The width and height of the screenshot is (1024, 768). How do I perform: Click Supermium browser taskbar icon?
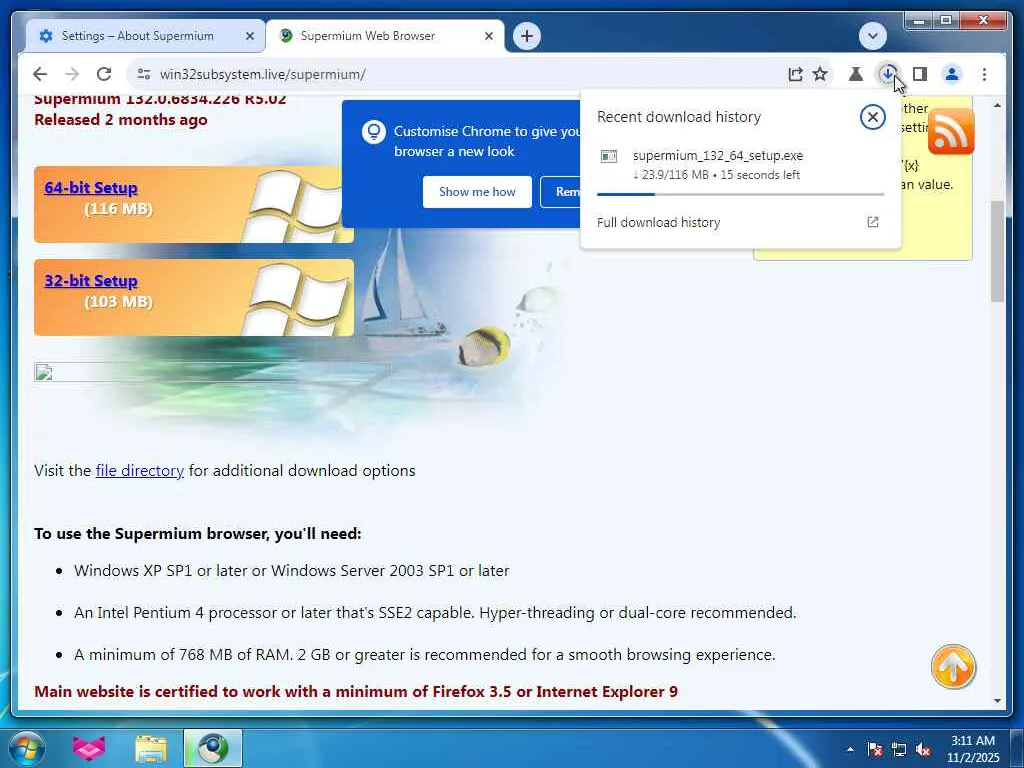(213, 748)
